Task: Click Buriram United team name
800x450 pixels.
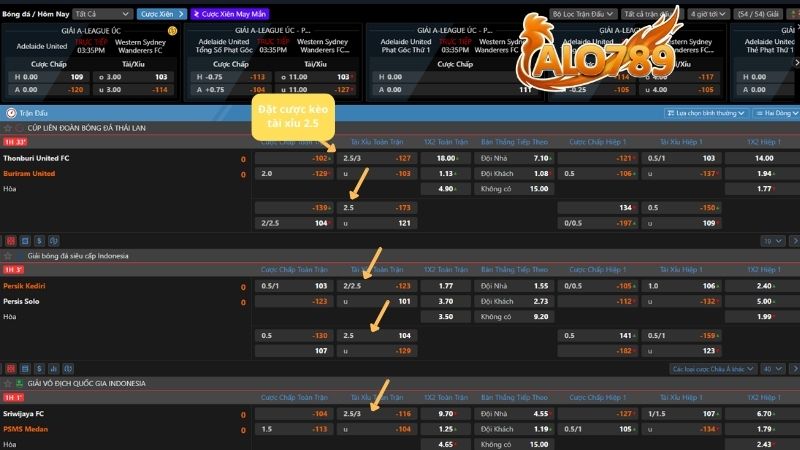Action: [29, 173]
